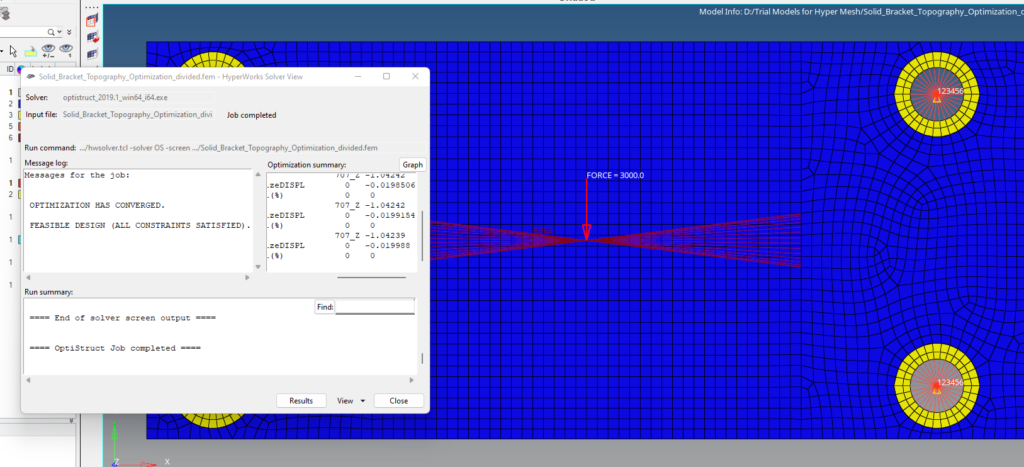1024x467 pixels.
Task: Click the Message log scroll-down arrow
Action: click(x=259, y=267)
